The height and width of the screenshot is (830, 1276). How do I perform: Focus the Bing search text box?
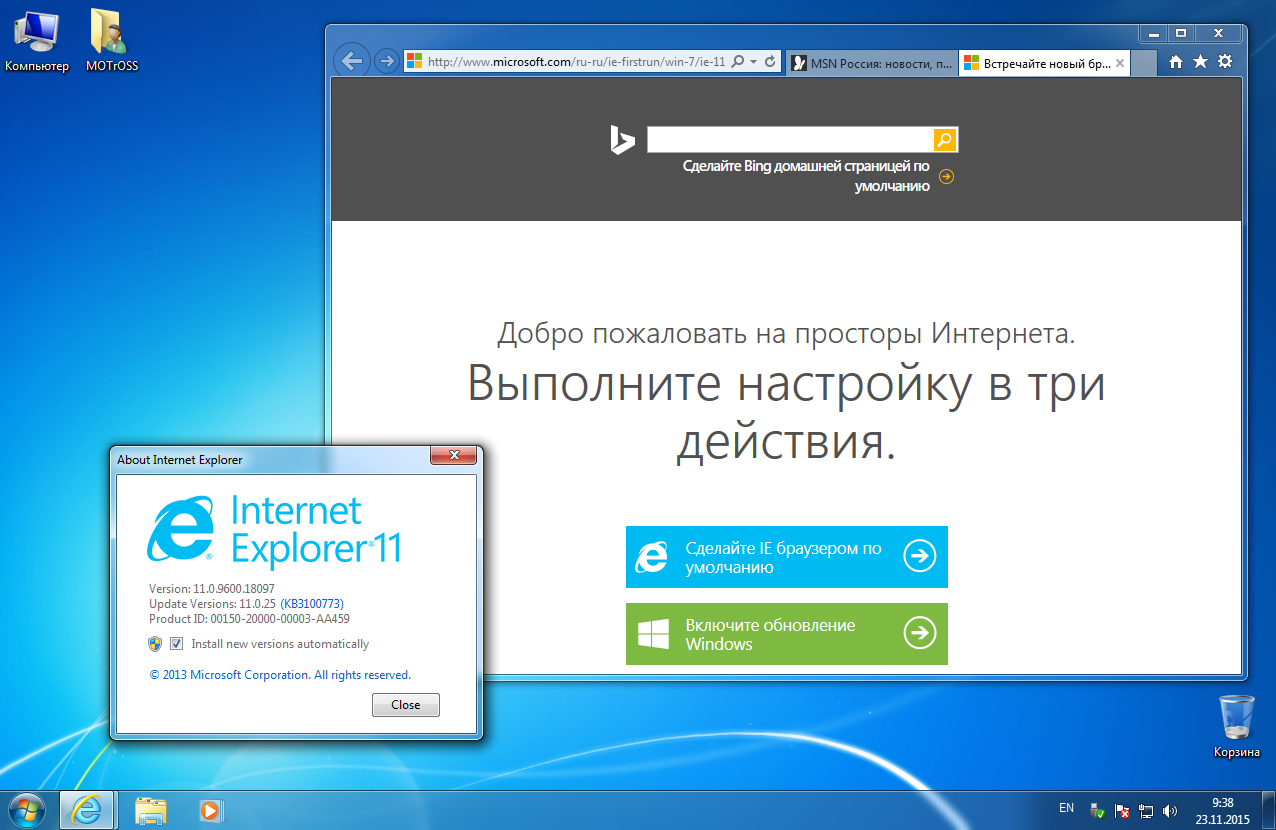coord(790,139)
